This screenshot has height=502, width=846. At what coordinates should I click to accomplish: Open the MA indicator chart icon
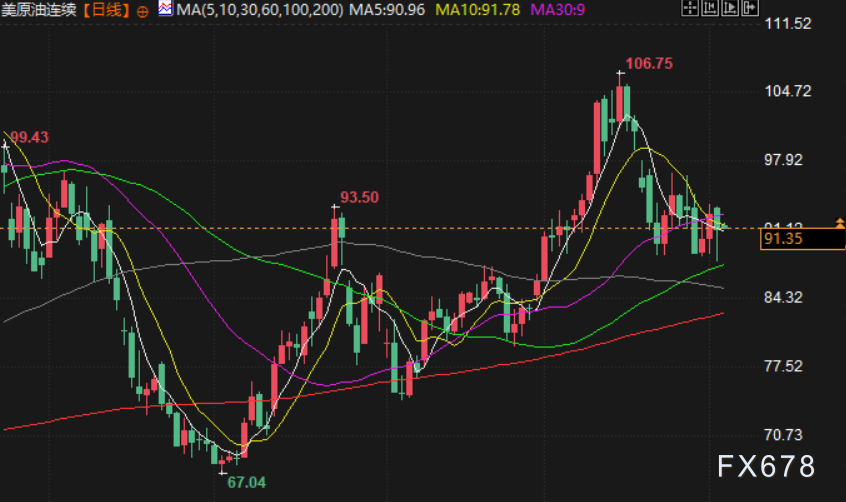pos(166,9)
